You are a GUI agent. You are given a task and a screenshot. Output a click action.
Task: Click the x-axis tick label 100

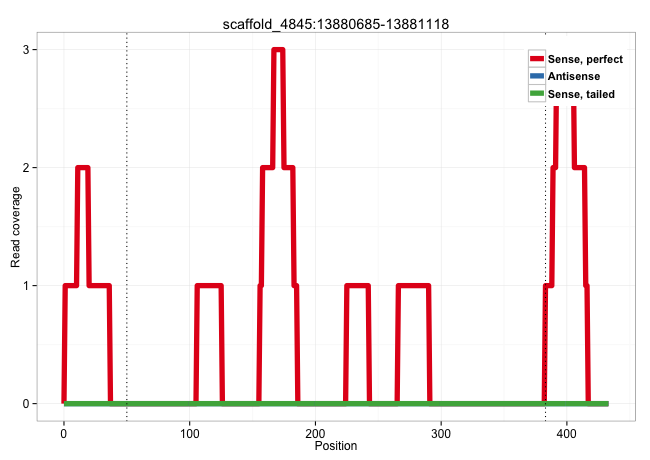click(x=190, y=433)
